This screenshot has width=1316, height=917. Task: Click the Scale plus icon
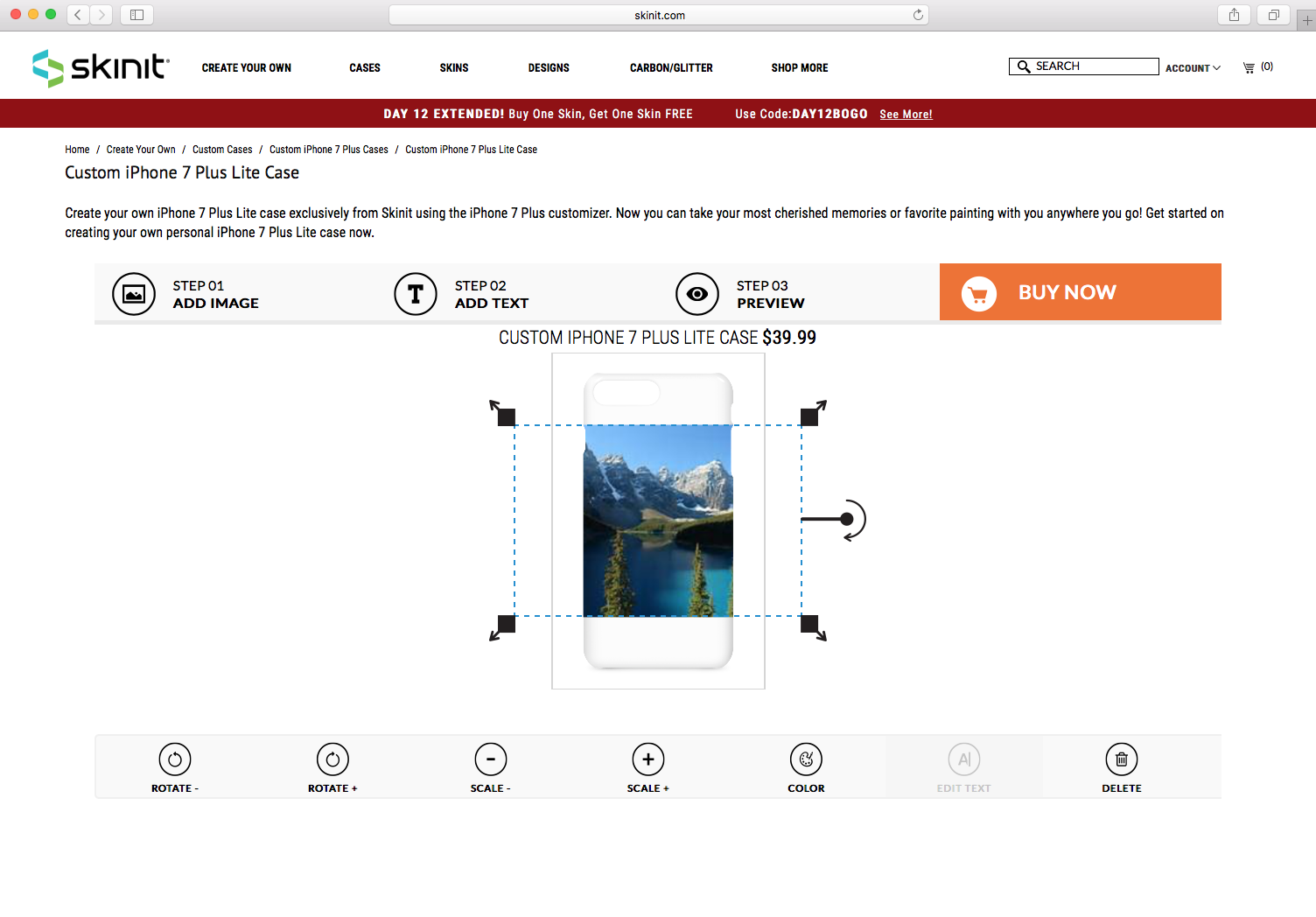coord(648,759)
